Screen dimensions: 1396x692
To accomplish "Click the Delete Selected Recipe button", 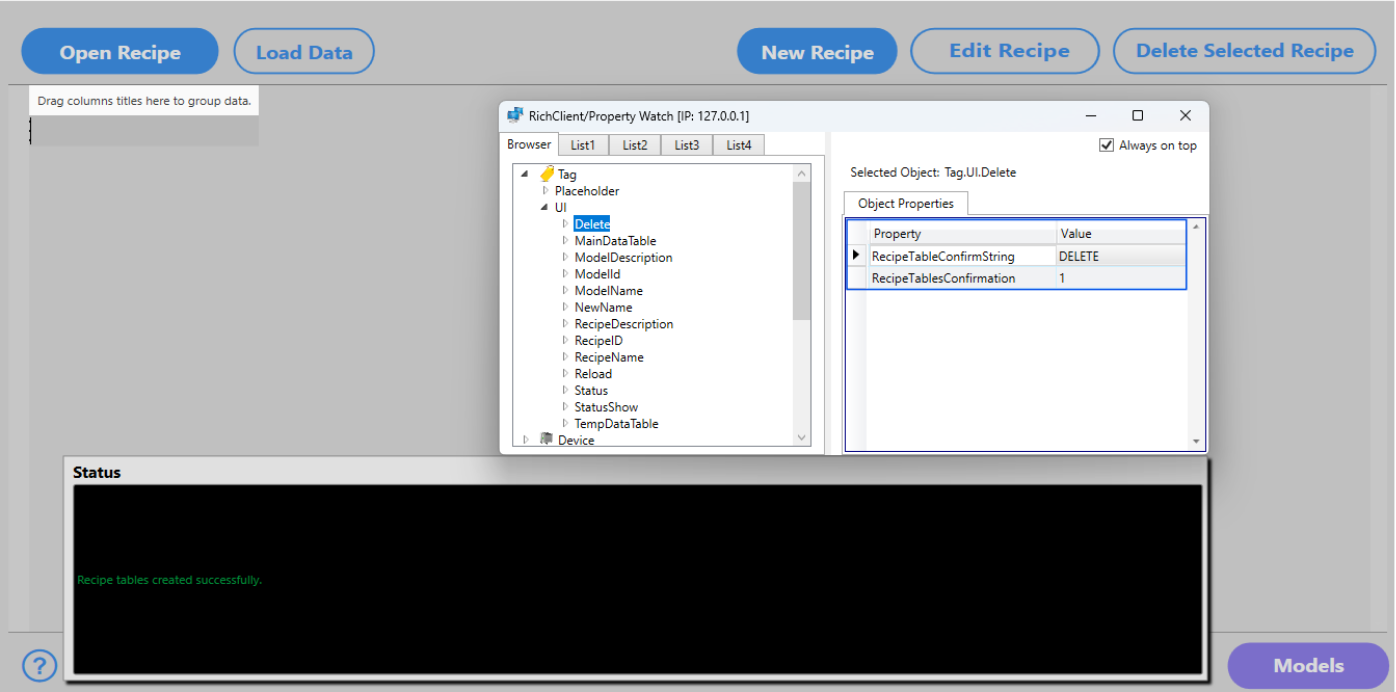I will pos(1244,51).
